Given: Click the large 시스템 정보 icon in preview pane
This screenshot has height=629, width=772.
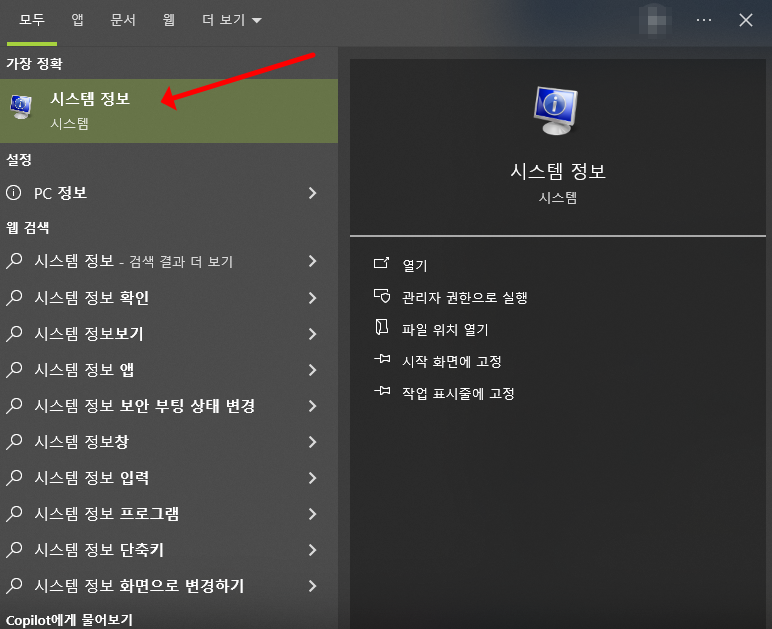Looking at the screenshot, I should [x=556, y=110].
